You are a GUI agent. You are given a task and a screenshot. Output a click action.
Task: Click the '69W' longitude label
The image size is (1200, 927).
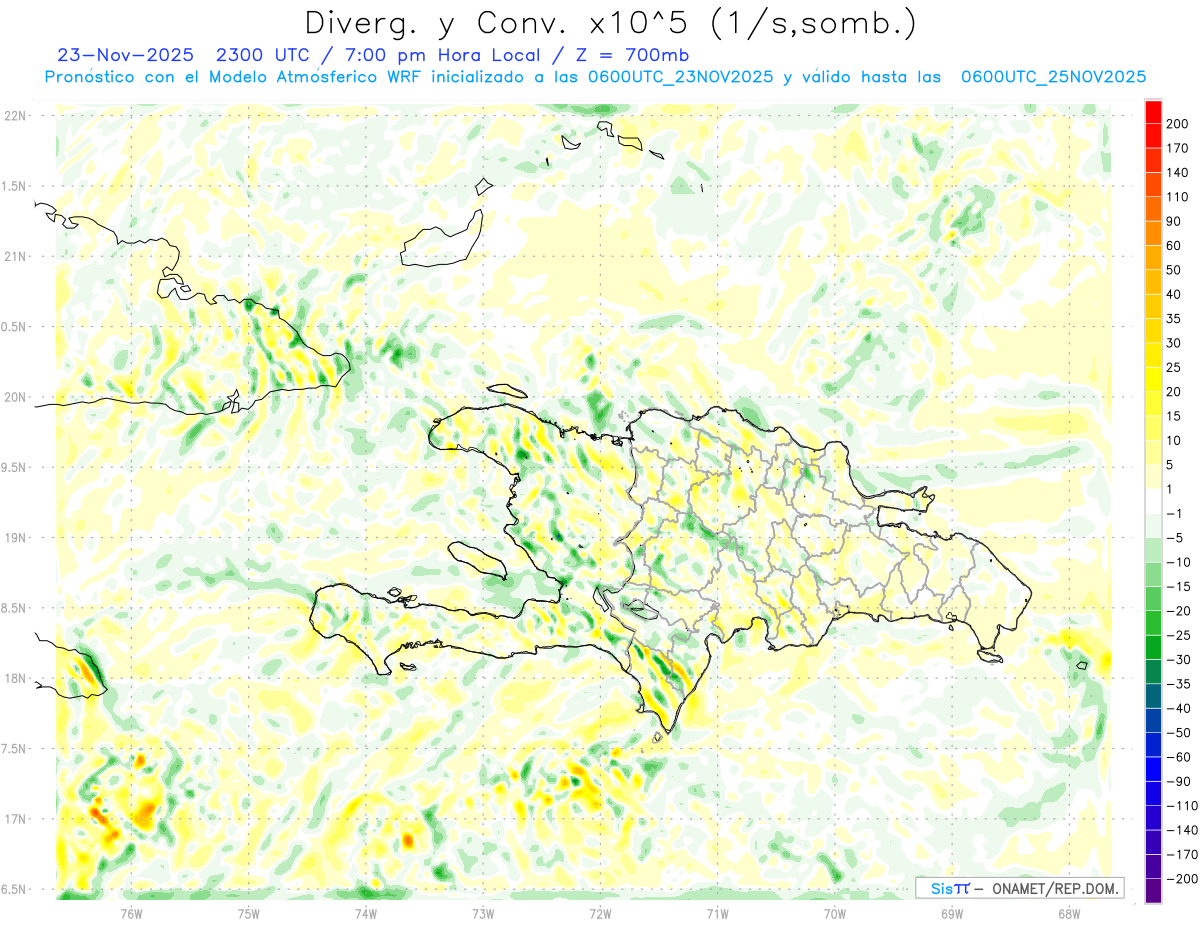[952, 913]
